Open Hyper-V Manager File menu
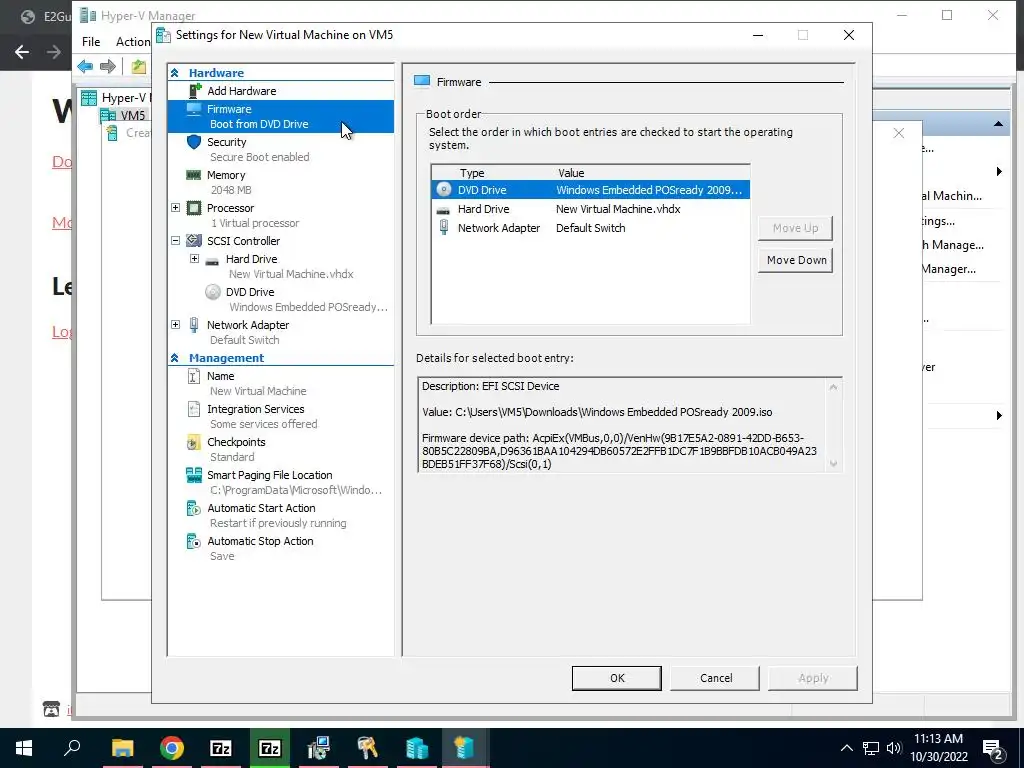The width and height of the screenshot is (1024, 768). pyautogui.click(x=91, y=42)
